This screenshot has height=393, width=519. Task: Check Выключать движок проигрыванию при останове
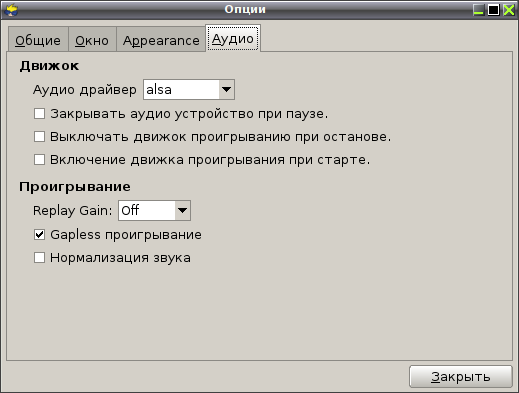click(x=39, y=136)
